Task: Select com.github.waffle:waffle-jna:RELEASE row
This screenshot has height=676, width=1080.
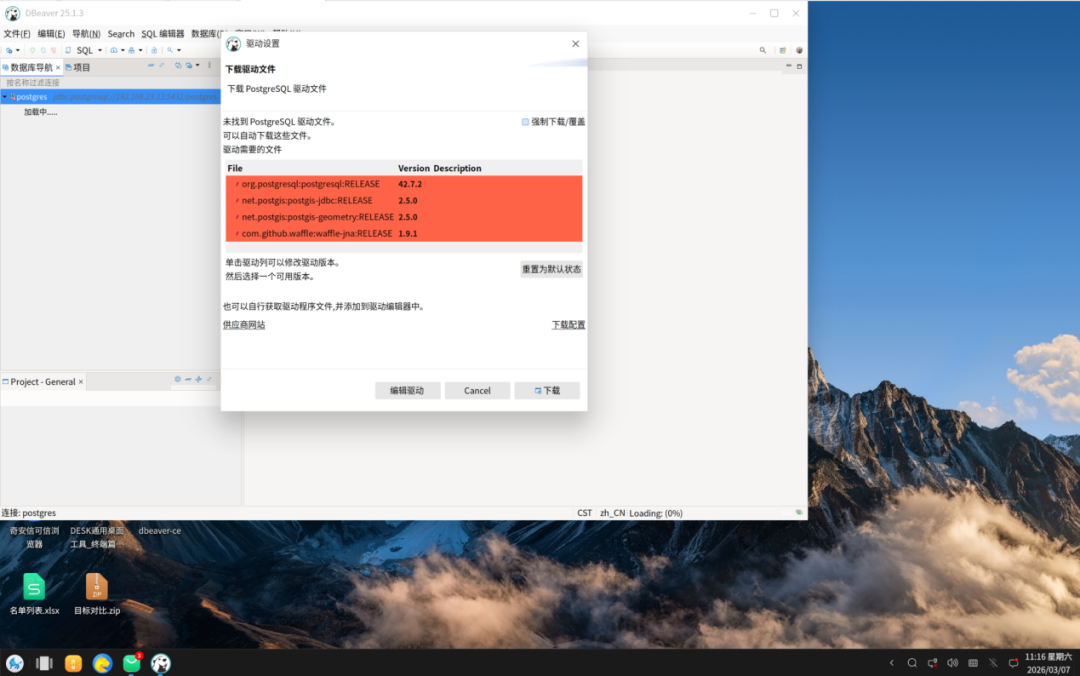Action: pos(404,234)
